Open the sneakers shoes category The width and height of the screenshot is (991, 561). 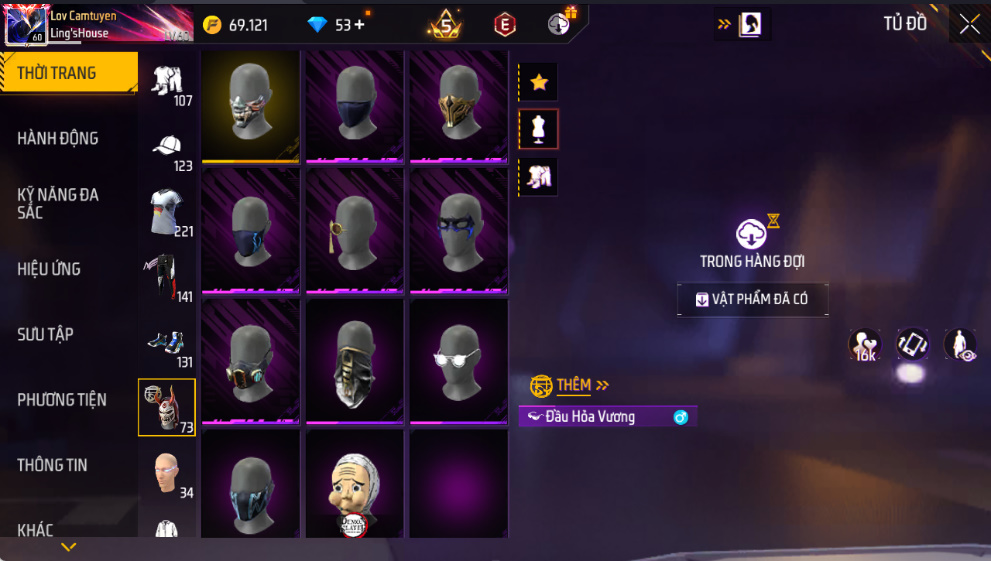(x=167, y=342)
